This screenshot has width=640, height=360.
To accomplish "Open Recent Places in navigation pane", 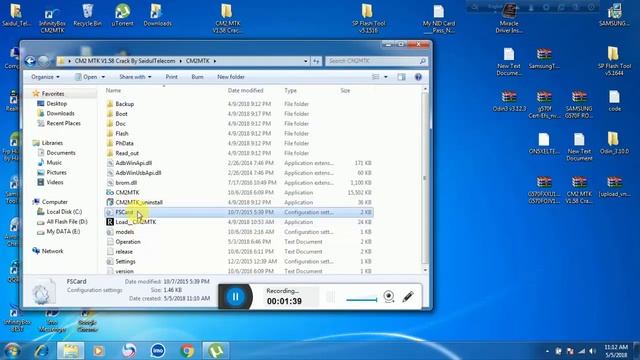I will click(63, 123).
